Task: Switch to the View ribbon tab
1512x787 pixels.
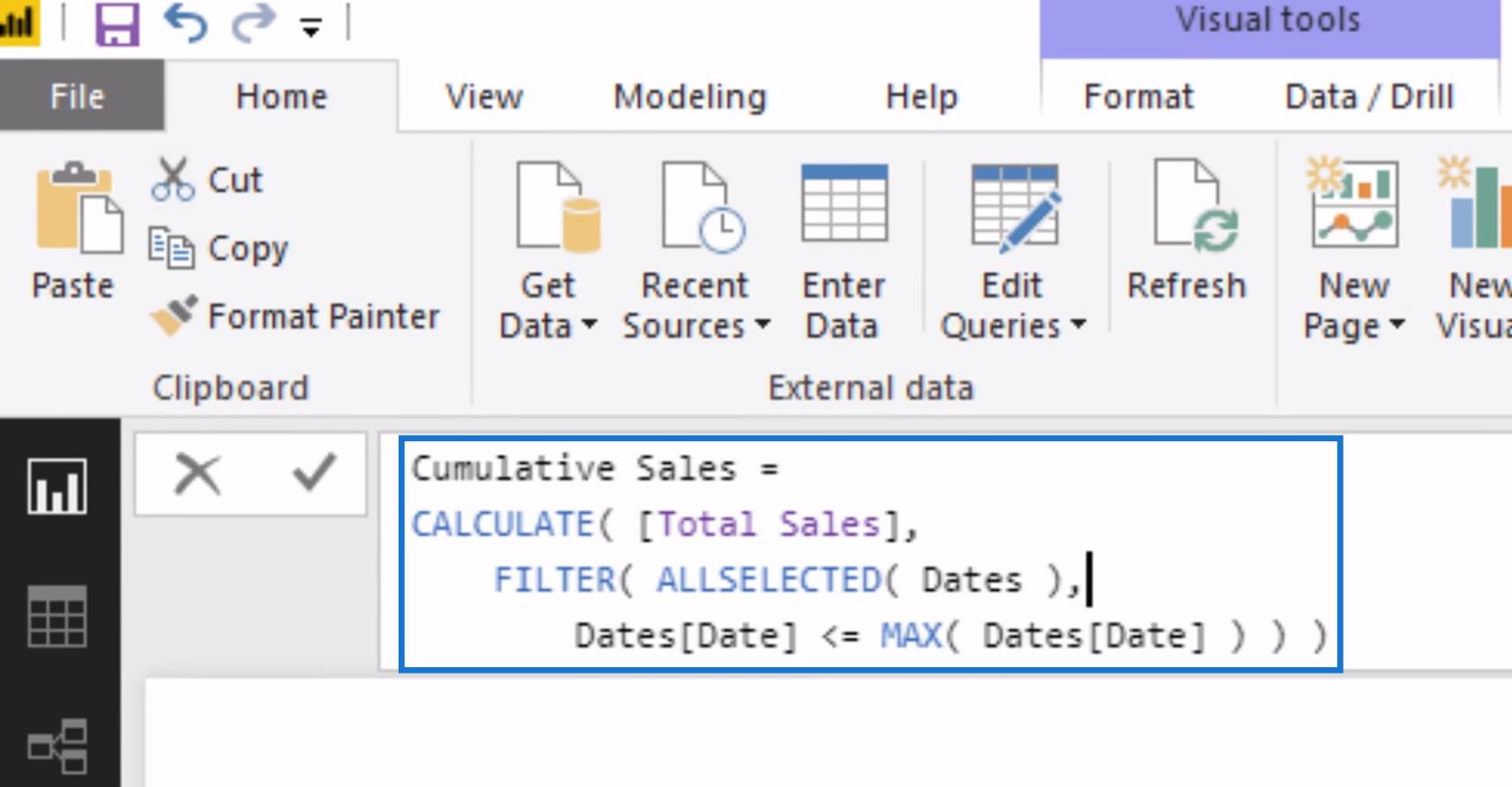Action: click(484, 96)
